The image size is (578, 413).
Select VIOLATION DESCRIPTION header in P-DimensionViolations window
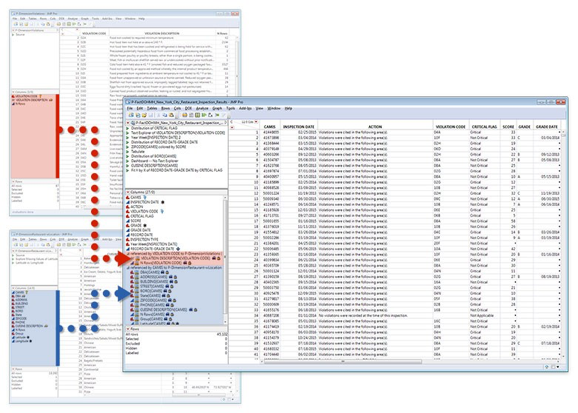coord(162,33)
